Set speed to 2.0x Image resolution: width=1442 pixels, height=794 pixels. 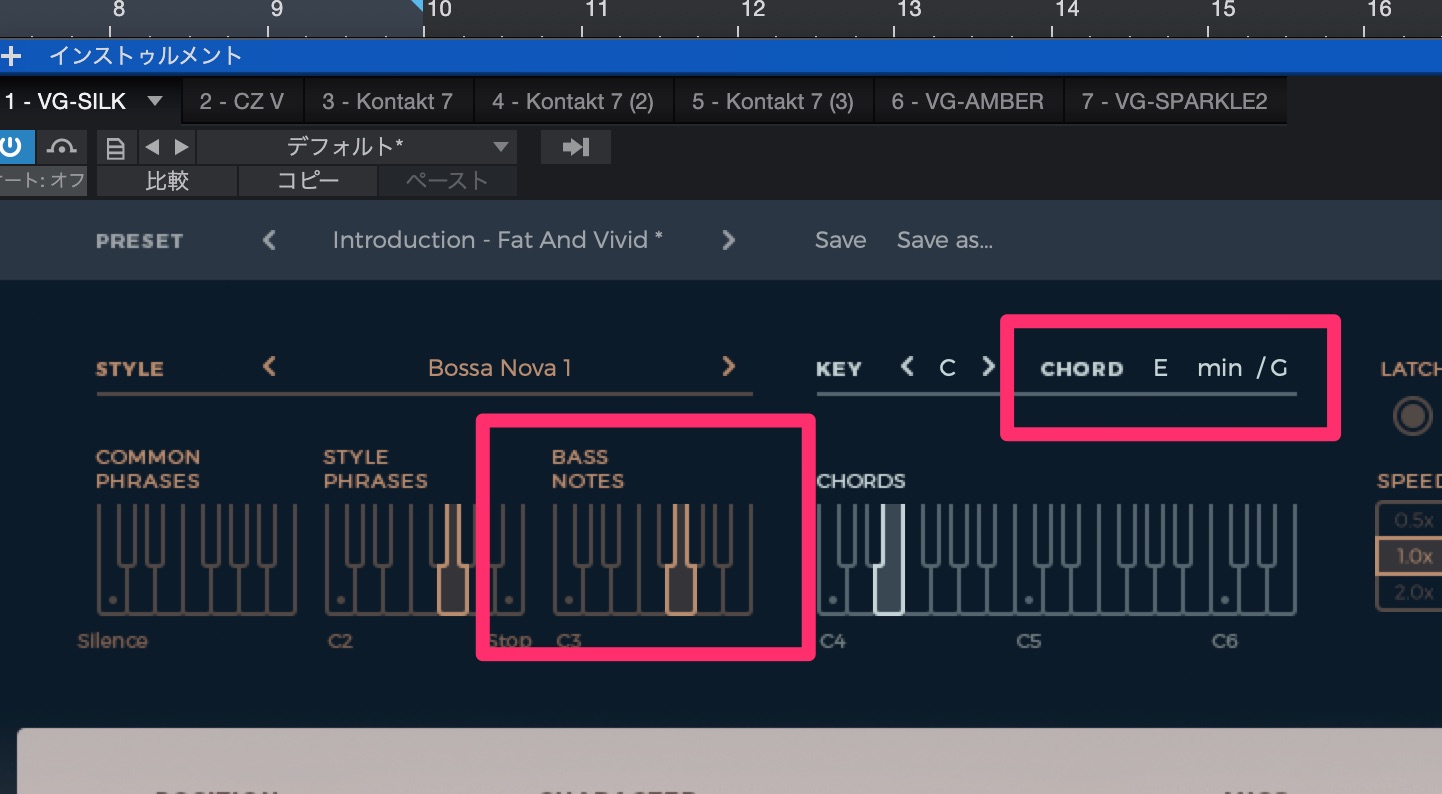tap(1413, 592)
